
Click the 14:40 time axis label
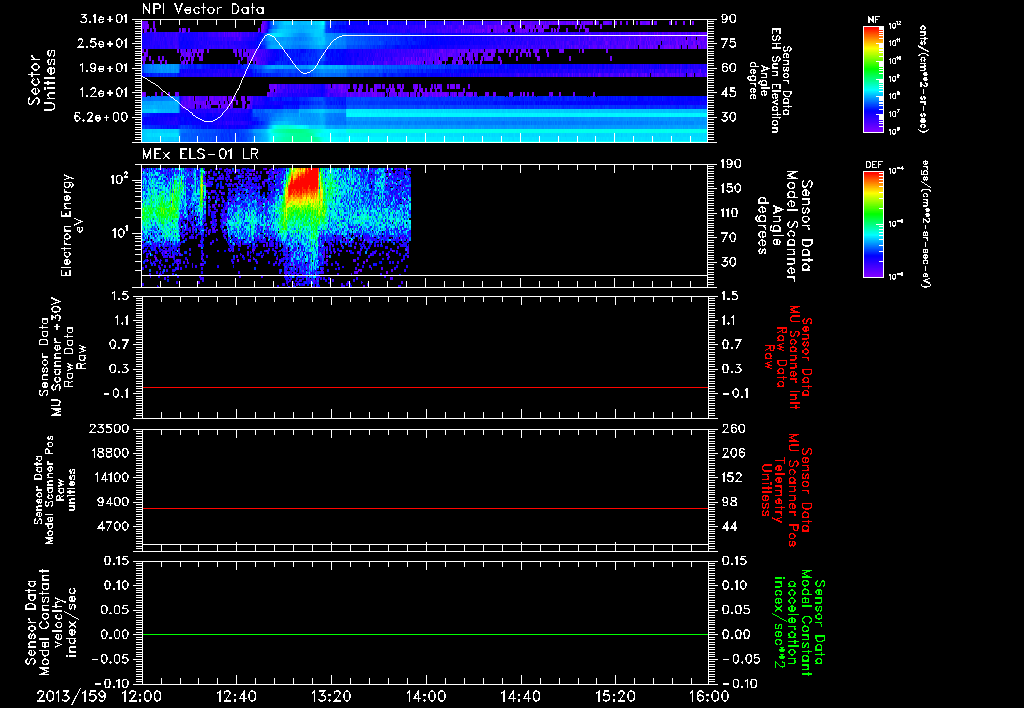520,696
